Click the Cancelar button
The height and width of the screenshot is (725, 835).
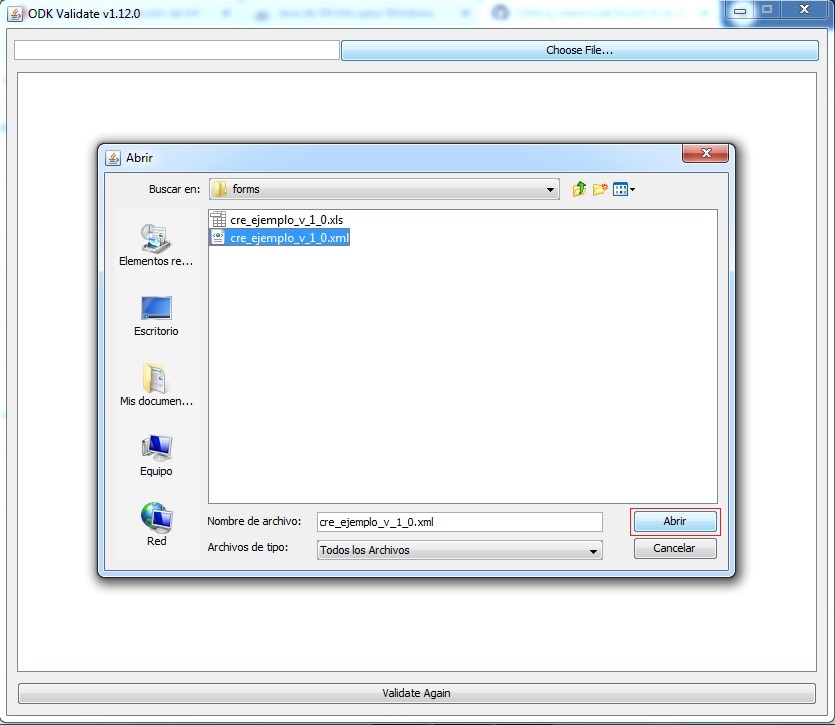[x=675, y=548]
